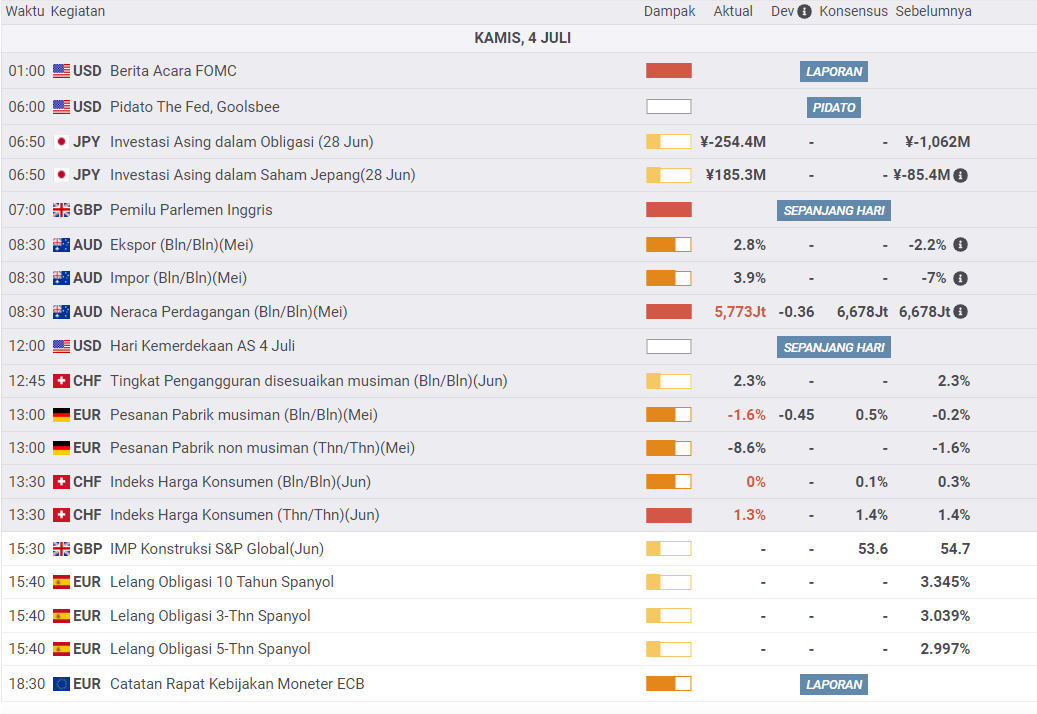Click SEPANJANG HARI badge for Hari Kemerdekaan AS

point(834,347)
